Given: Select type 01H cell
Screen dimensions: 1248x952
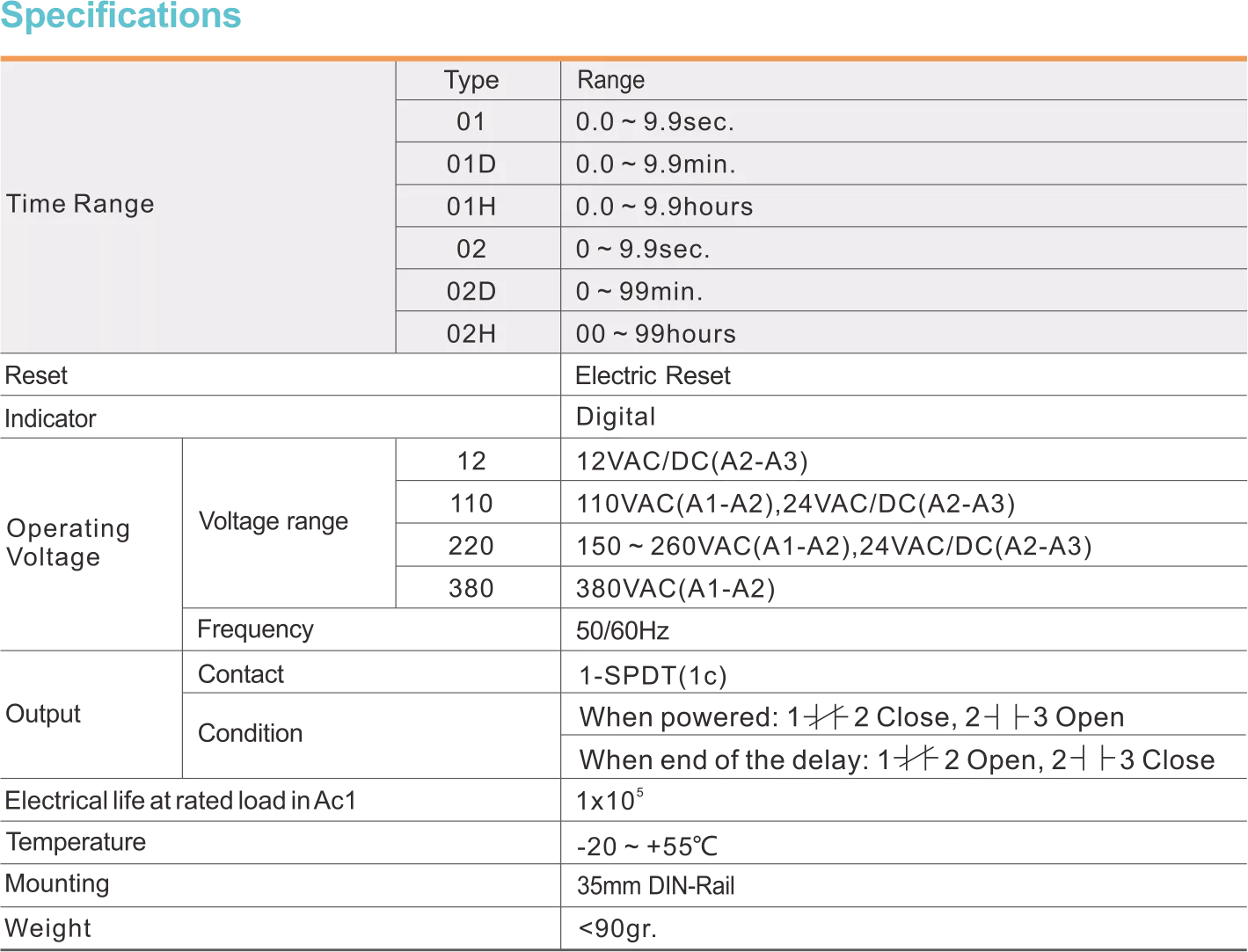Looking at the screenshot, I should click(471, 207).
